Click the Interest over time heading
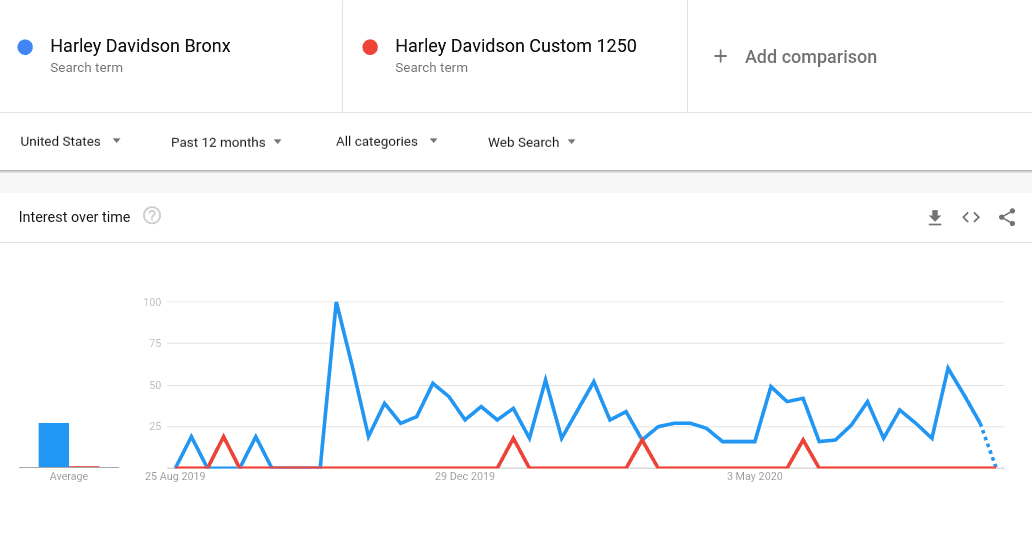Screen dimensions: 1032x544 pyautogui.click(x=74, y=217)
